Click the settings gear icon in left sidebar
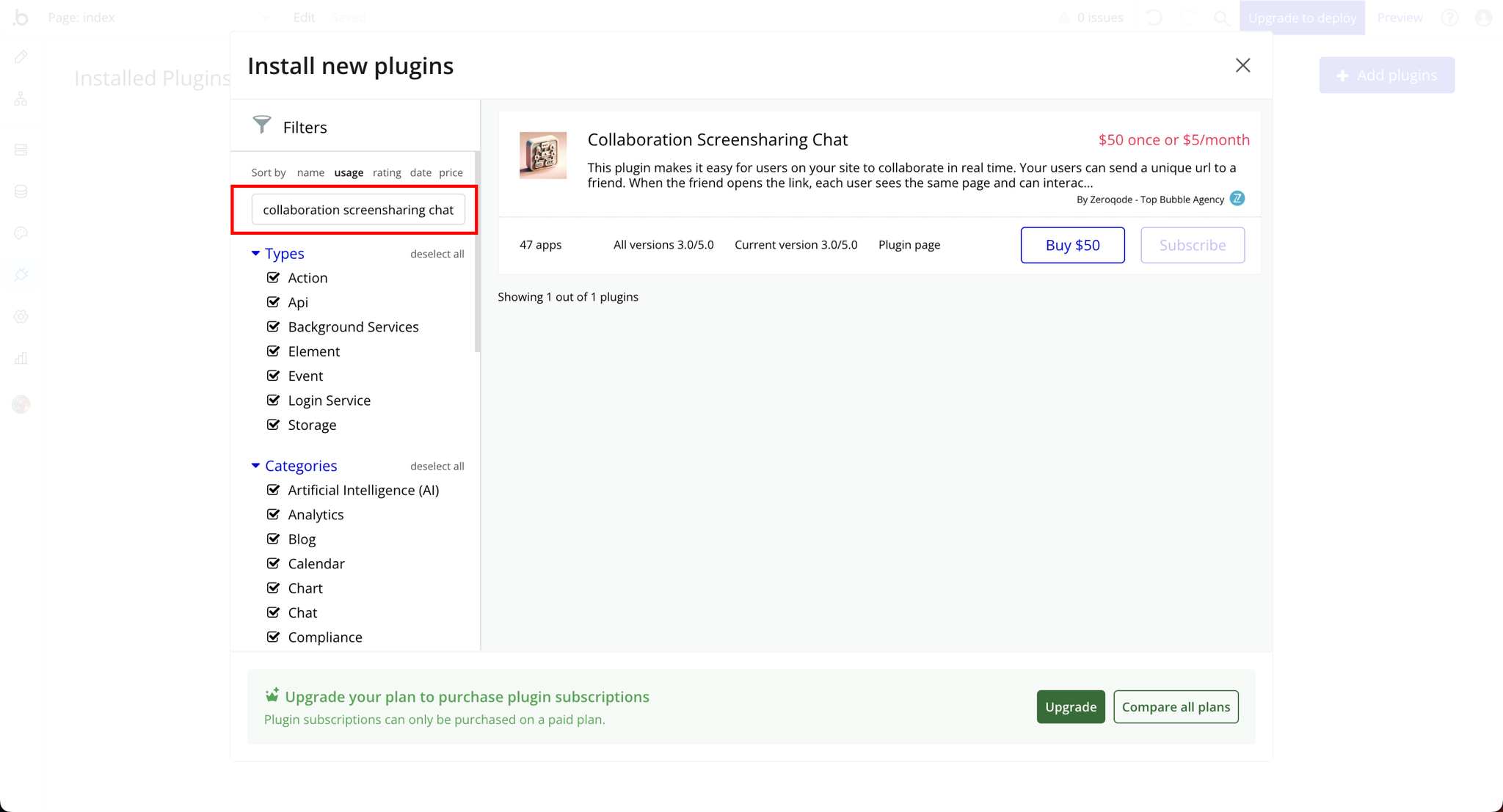The image size is (1503, 812). pyautogui.click(x=22, y=317)
